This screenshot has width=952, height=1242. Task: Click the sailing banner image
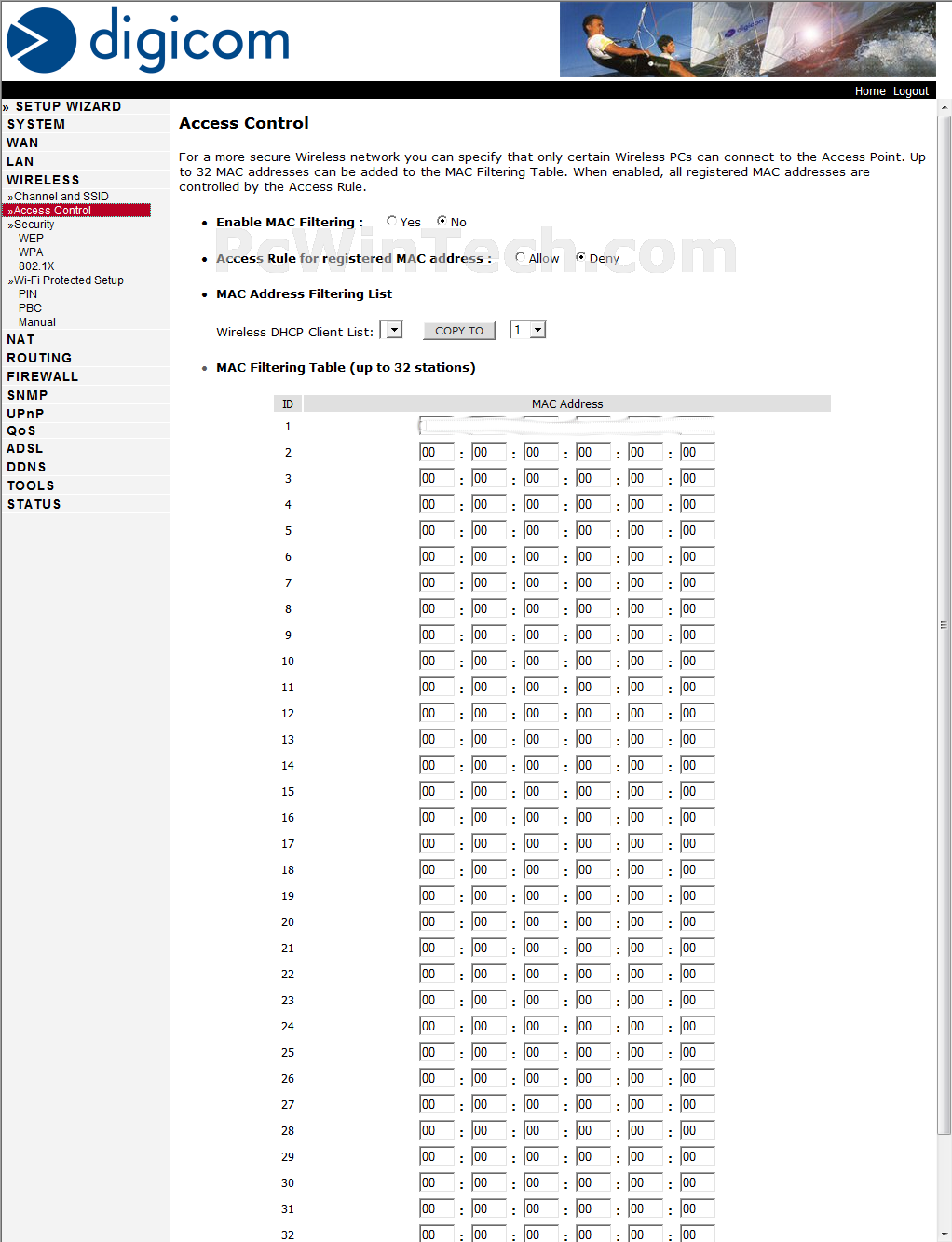coord(747,39)
